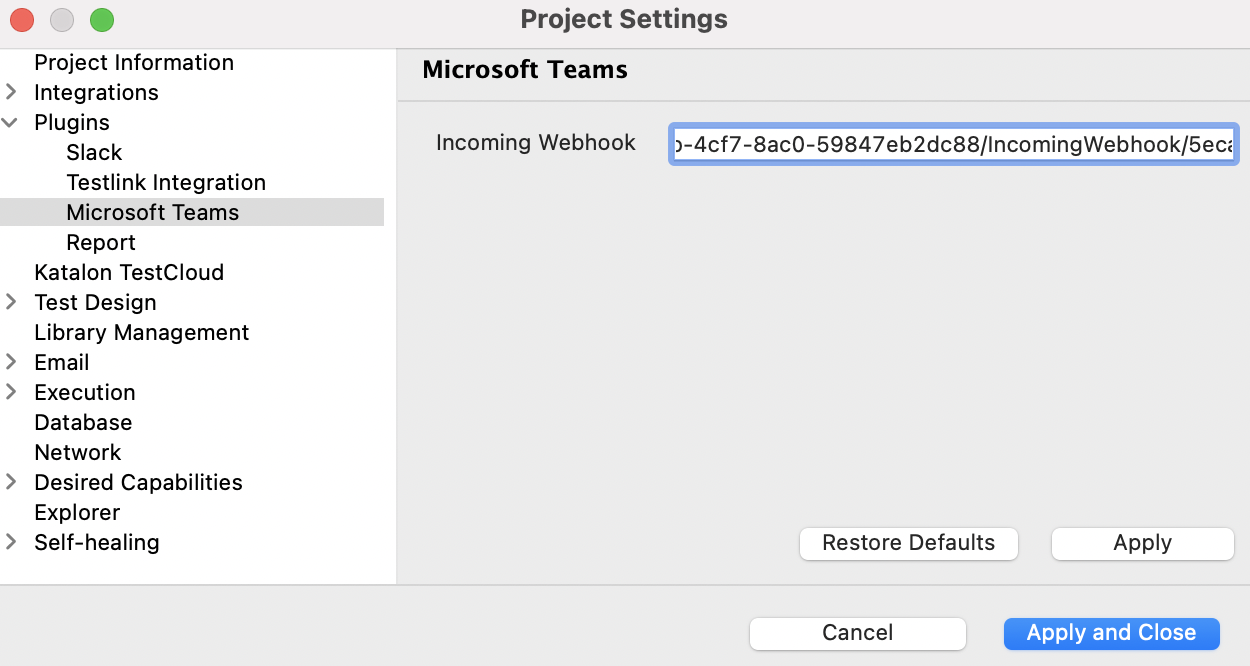Select Testlink Integration settings

166,182
